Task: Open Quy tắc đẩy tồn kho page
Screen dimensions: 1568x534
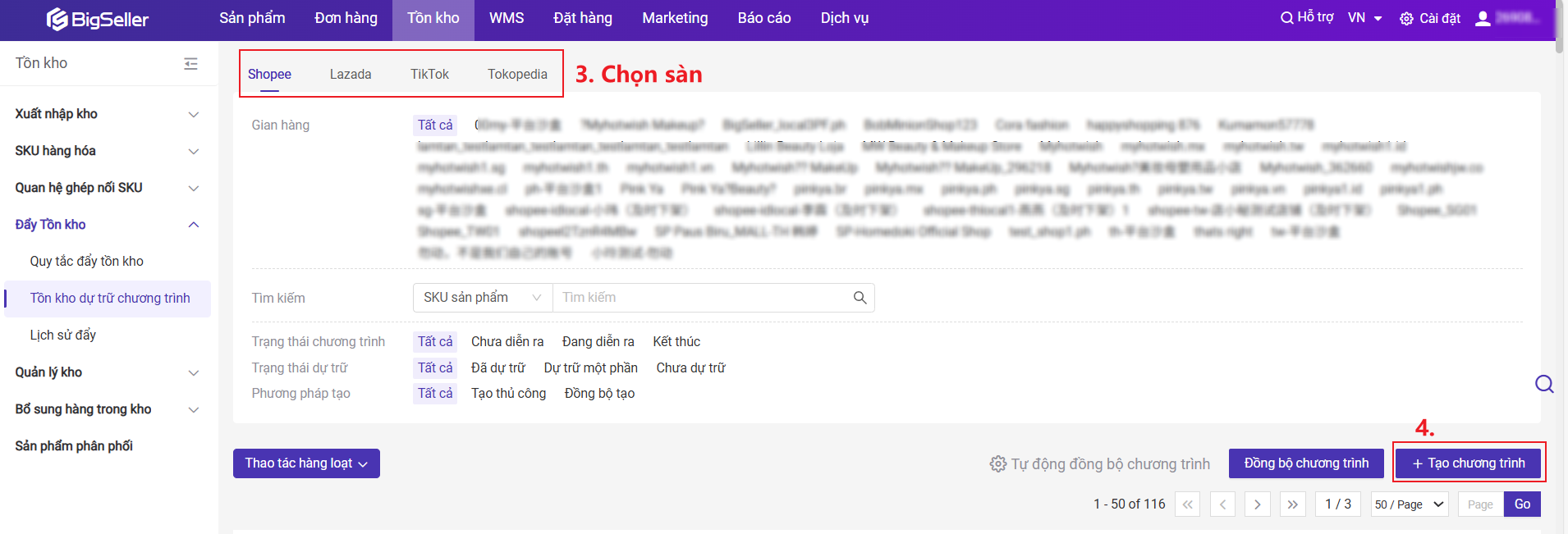Action: coord(87,262)
